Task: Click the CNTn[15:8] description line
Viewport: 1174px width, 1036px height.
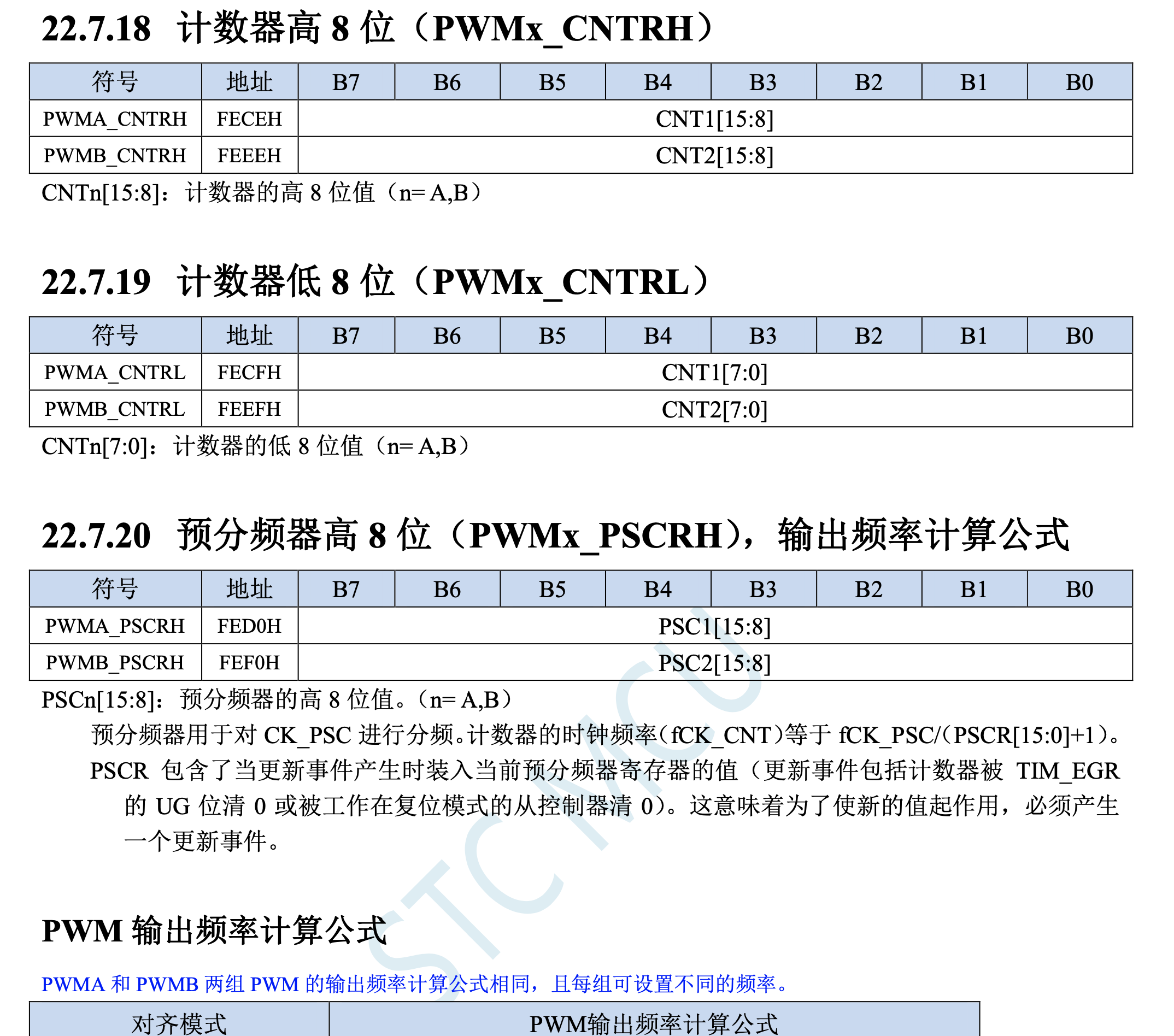Action: [x=263, y=192]
